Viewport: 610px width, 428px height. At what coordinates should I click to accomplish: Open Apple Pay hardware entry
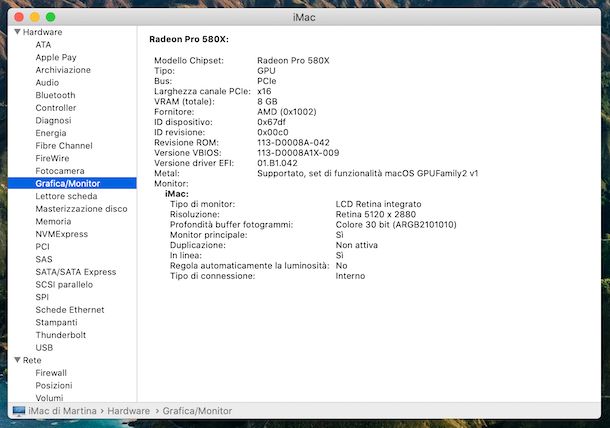click(56, 58)
